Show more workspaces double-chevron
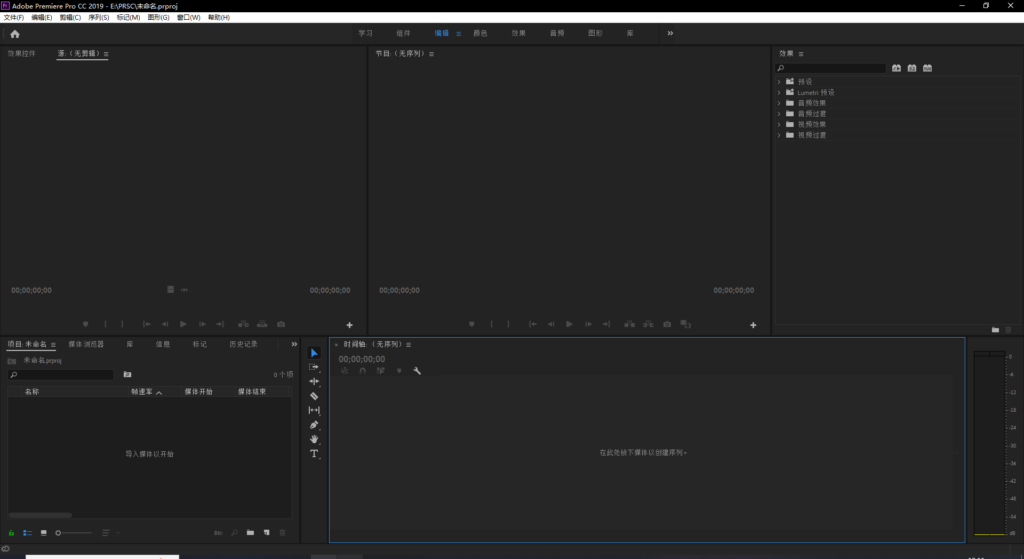The height and width of the screenshot is (559, 1024). click(670, 33)
